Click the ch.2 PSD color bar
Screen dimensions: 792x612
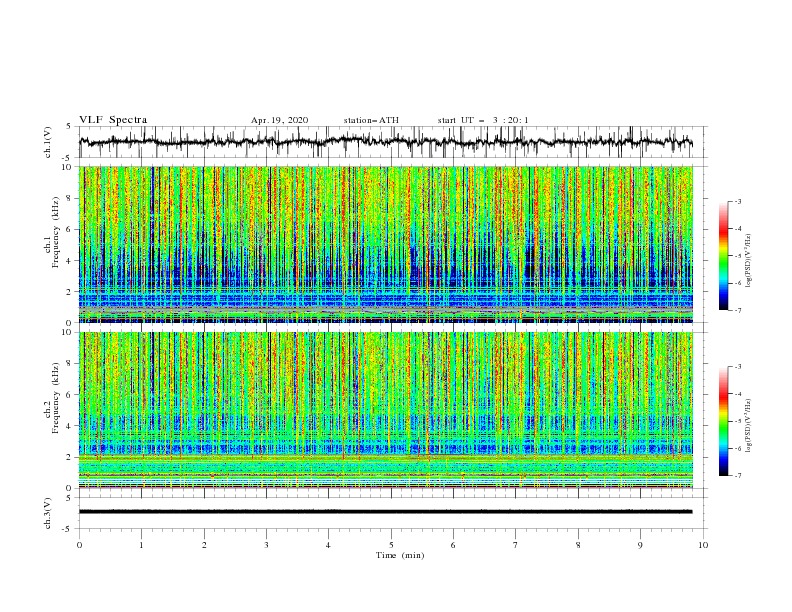(723, 421)
